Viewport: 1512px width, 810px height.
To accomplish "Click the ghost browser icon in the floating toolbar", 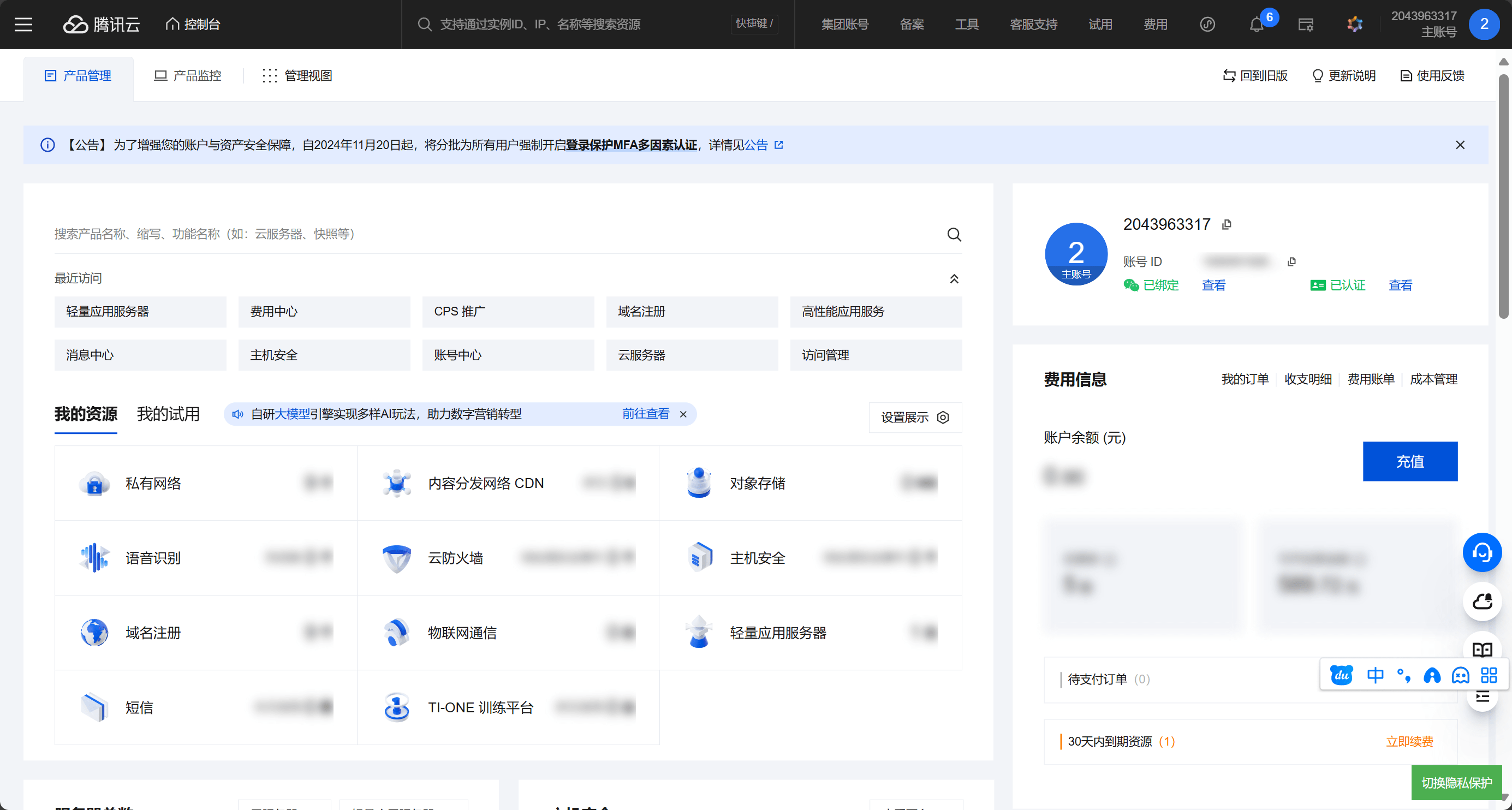I will [x=1460, y=676].
